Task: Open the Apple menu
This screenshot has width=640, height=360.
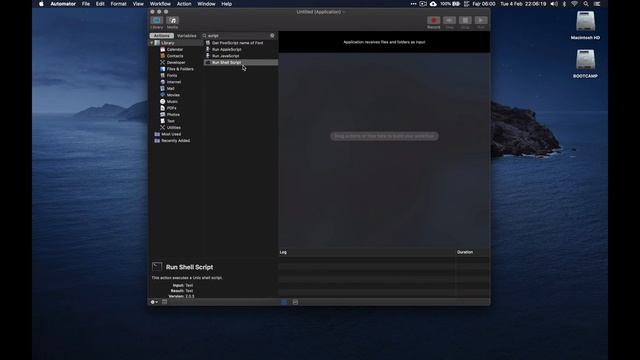Action: [41, 4]
